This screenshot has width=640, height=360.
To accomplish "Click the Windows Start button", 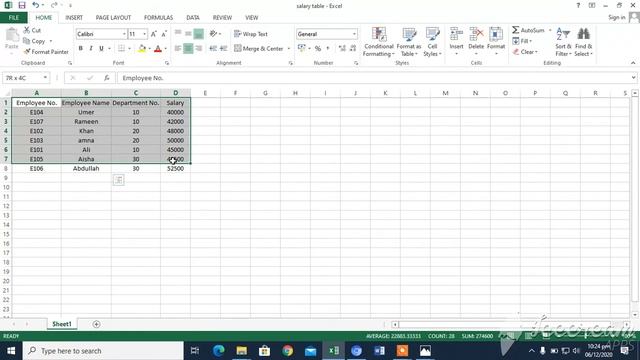I will 11,351.
